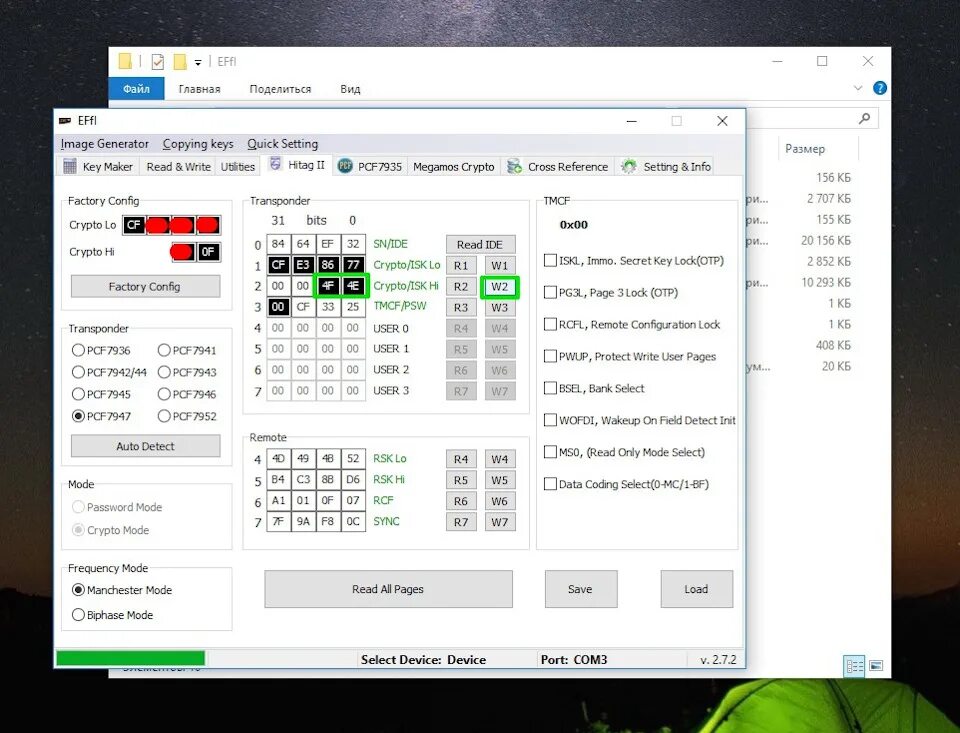Enable RCFL Remote Configuration Lock checkbox
960x733 pixels.
(550, 324)
